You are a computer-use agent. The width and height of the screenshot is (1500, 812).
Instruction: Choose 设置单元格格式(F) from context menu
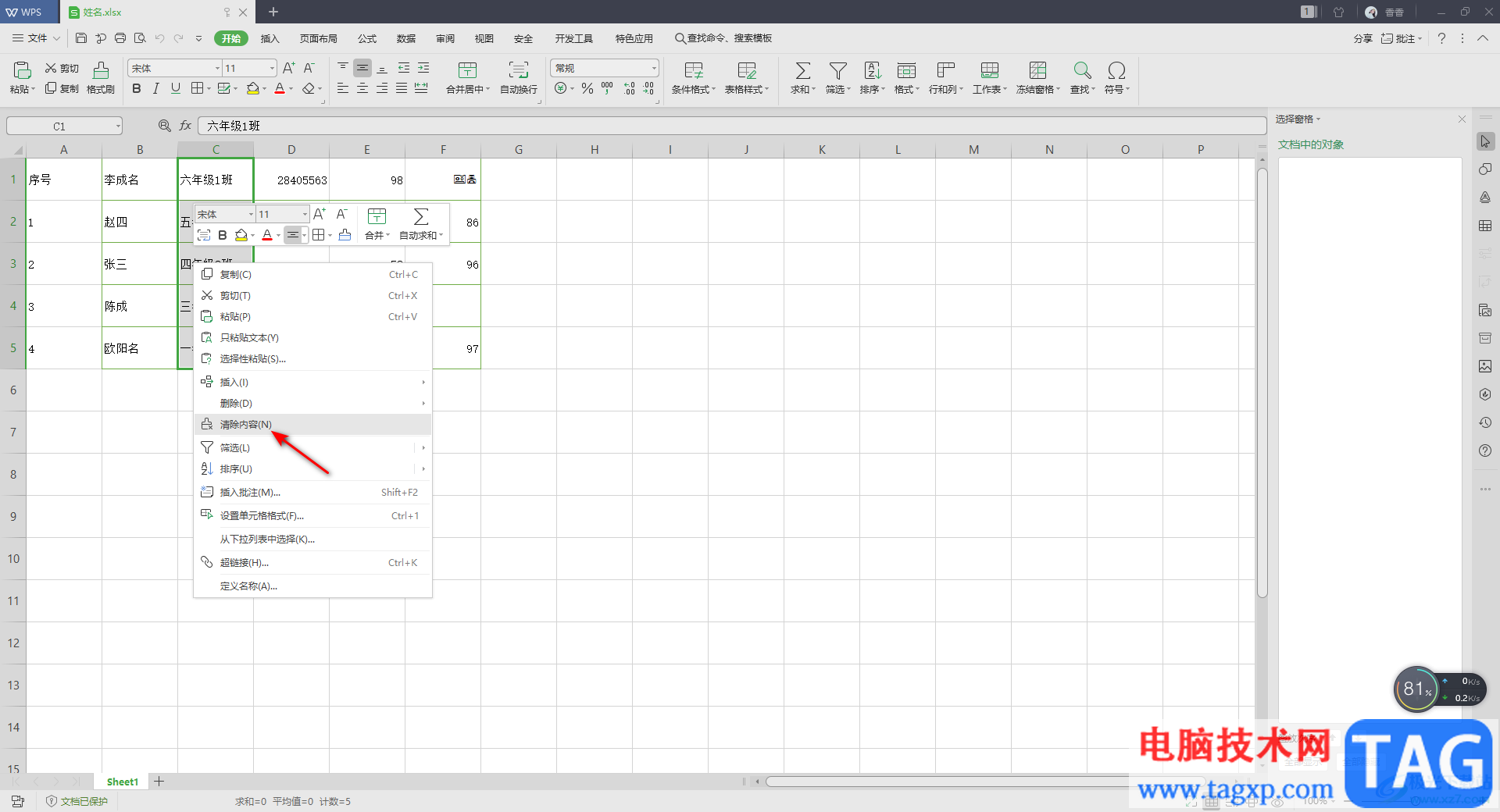(312, 515)
